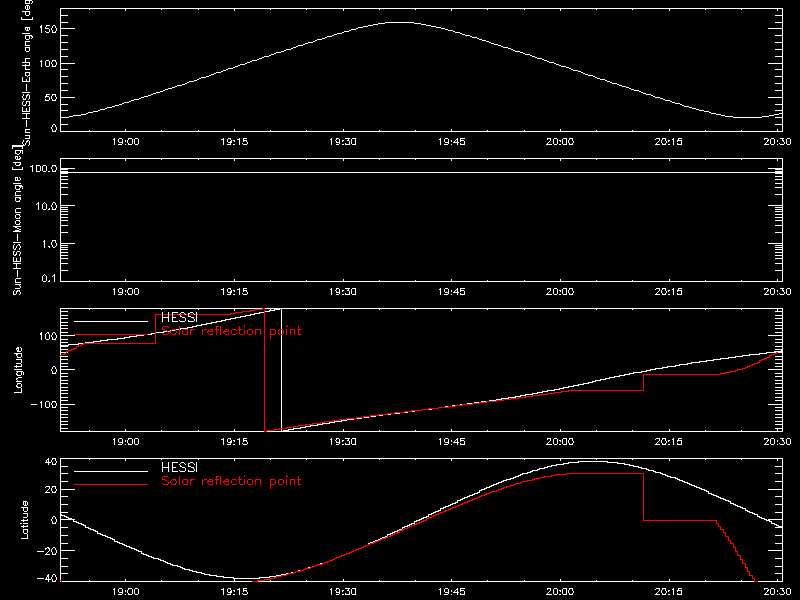Click the 'Sun-HESSI-Moon angle [deg]' axis label
Image resolution: width=800 pixels, height=600 pixels.
(x=17, y=220)
